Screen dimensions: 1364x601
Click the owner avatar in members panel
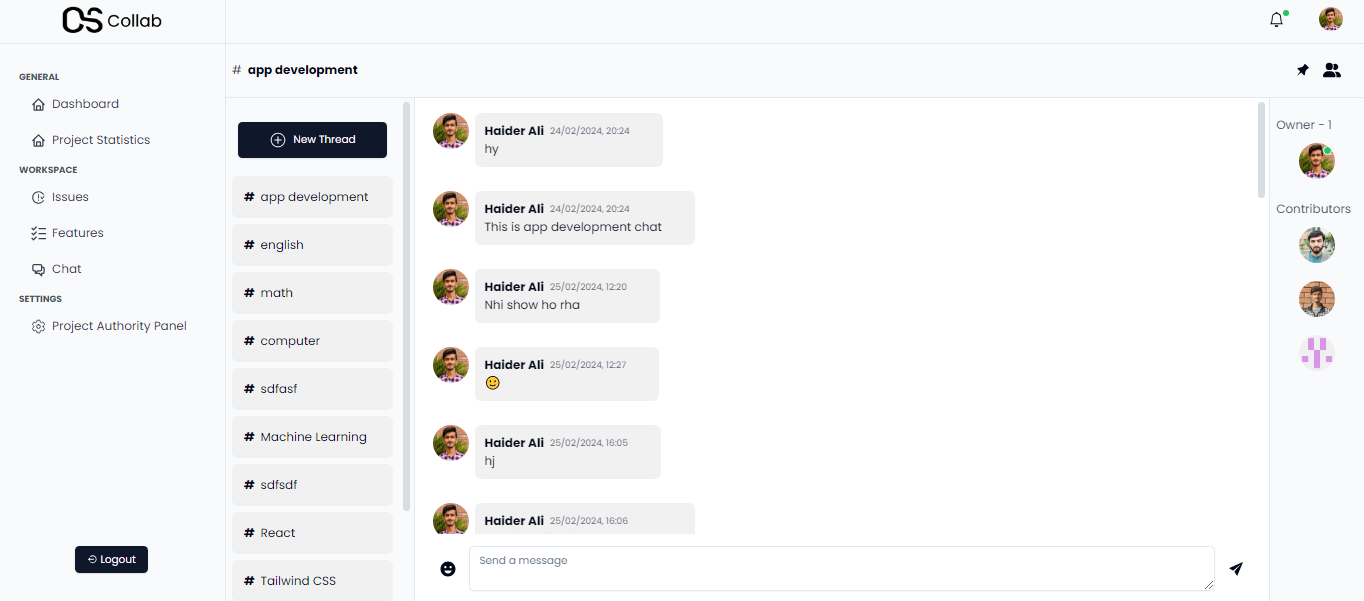[x=1316, y=161]
